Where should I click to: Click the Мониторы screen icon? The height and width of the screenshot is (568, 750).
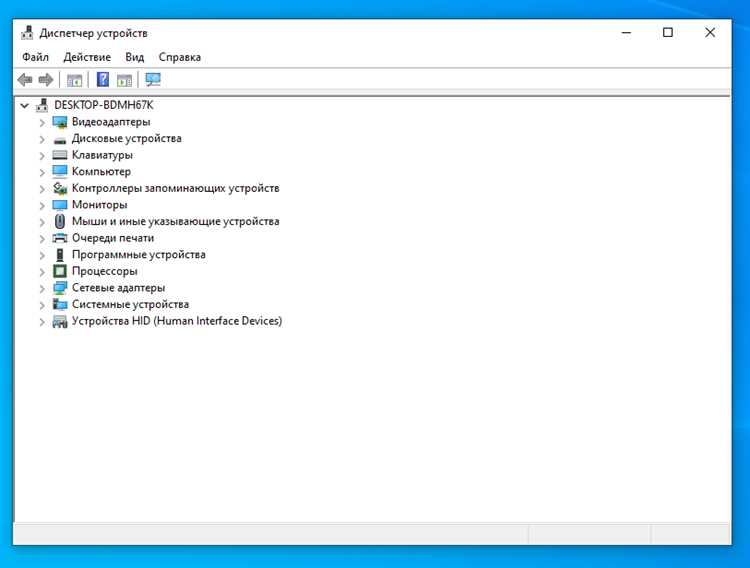pyautogui.click(x=60, y=205)
